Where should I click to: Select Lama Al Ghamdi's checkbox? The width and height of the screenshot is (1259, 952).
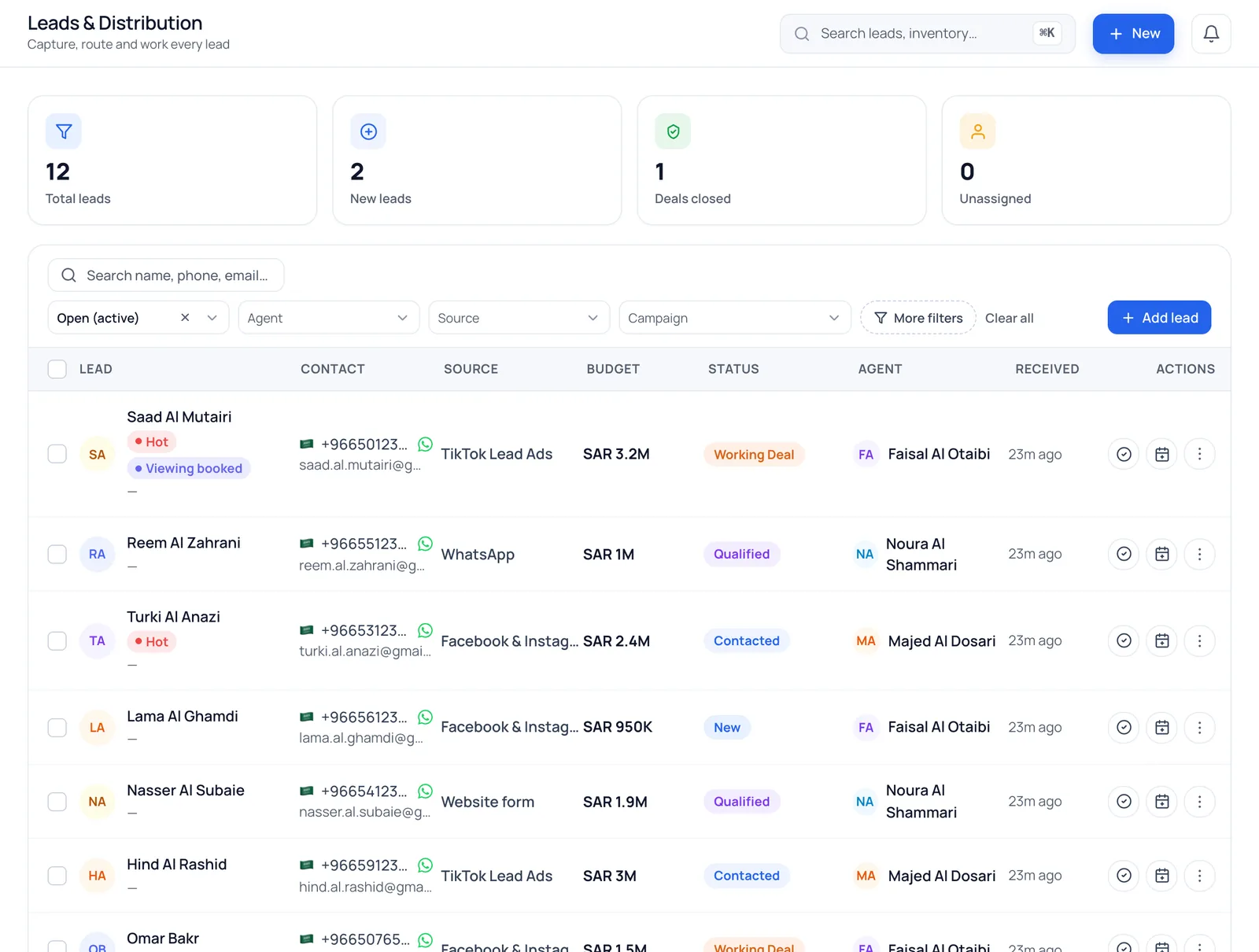(x=57, y=727)
